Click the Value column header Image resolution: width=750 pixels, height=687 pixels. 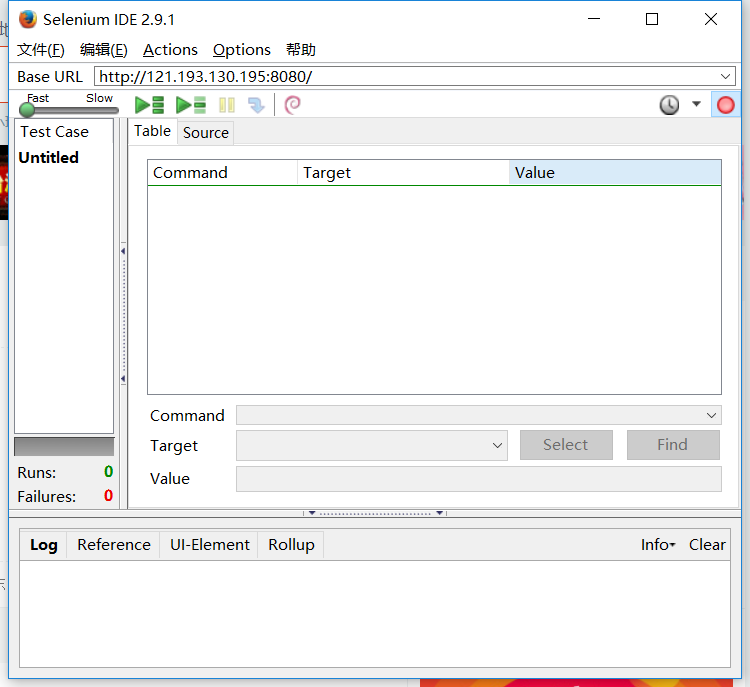(x=615, y=173)
